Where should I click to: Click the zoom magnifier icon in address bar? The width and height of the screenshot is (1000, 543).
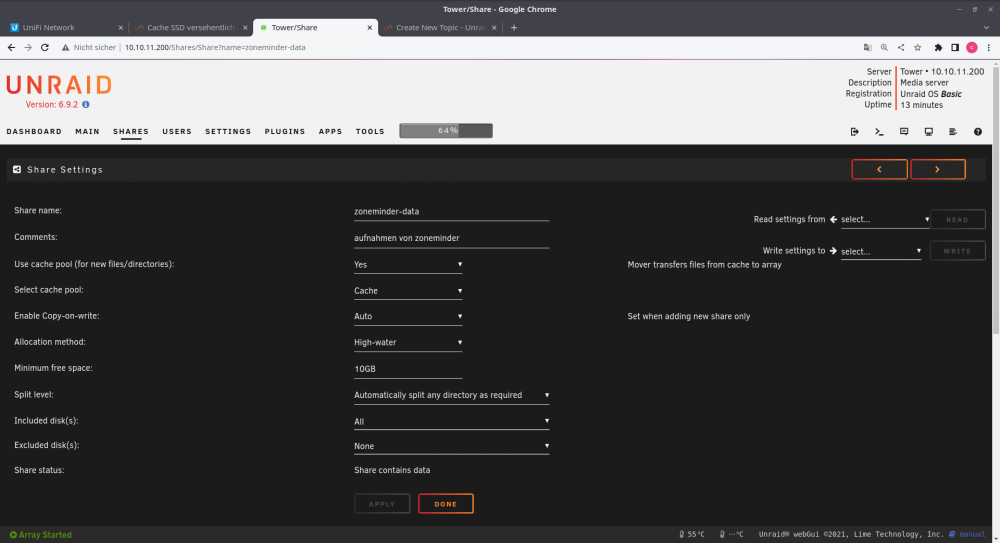[884, 47]
